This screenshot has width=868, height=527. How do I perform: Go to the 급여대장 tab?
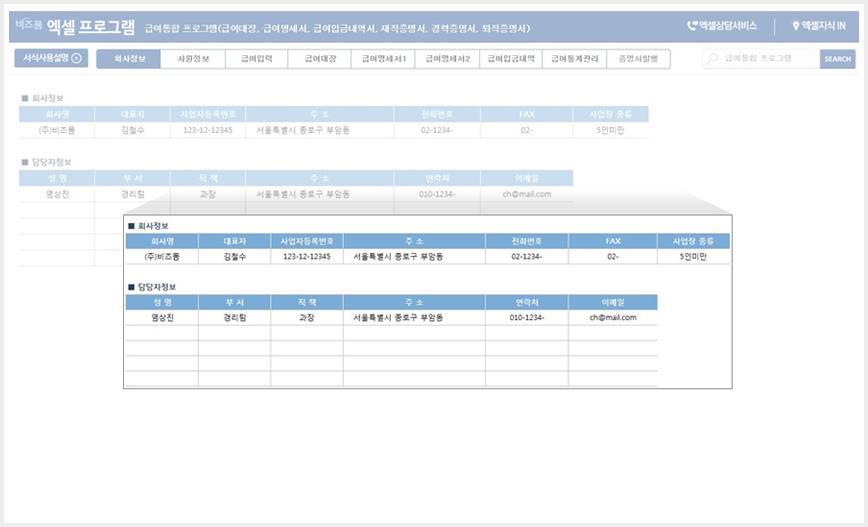point(320,59)
